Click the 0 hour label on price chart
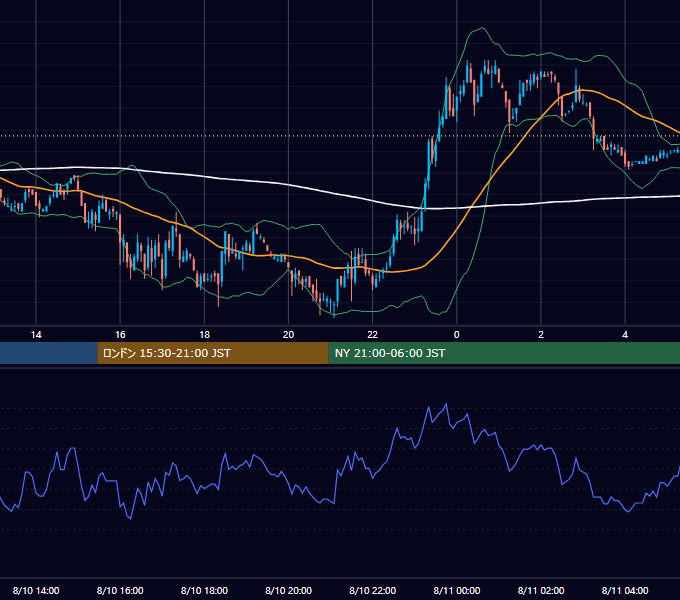 coord(457,335)
